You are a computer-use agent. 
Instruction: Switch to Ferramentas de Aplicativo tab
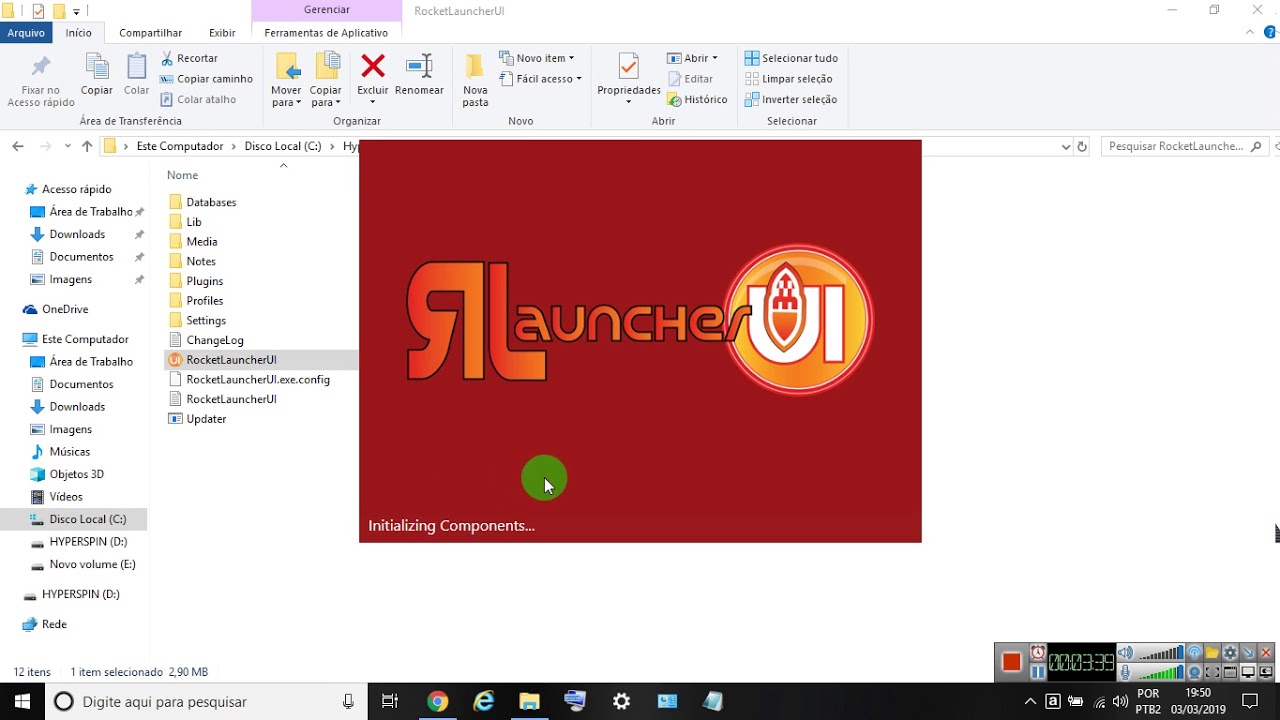tap(326, 33)
